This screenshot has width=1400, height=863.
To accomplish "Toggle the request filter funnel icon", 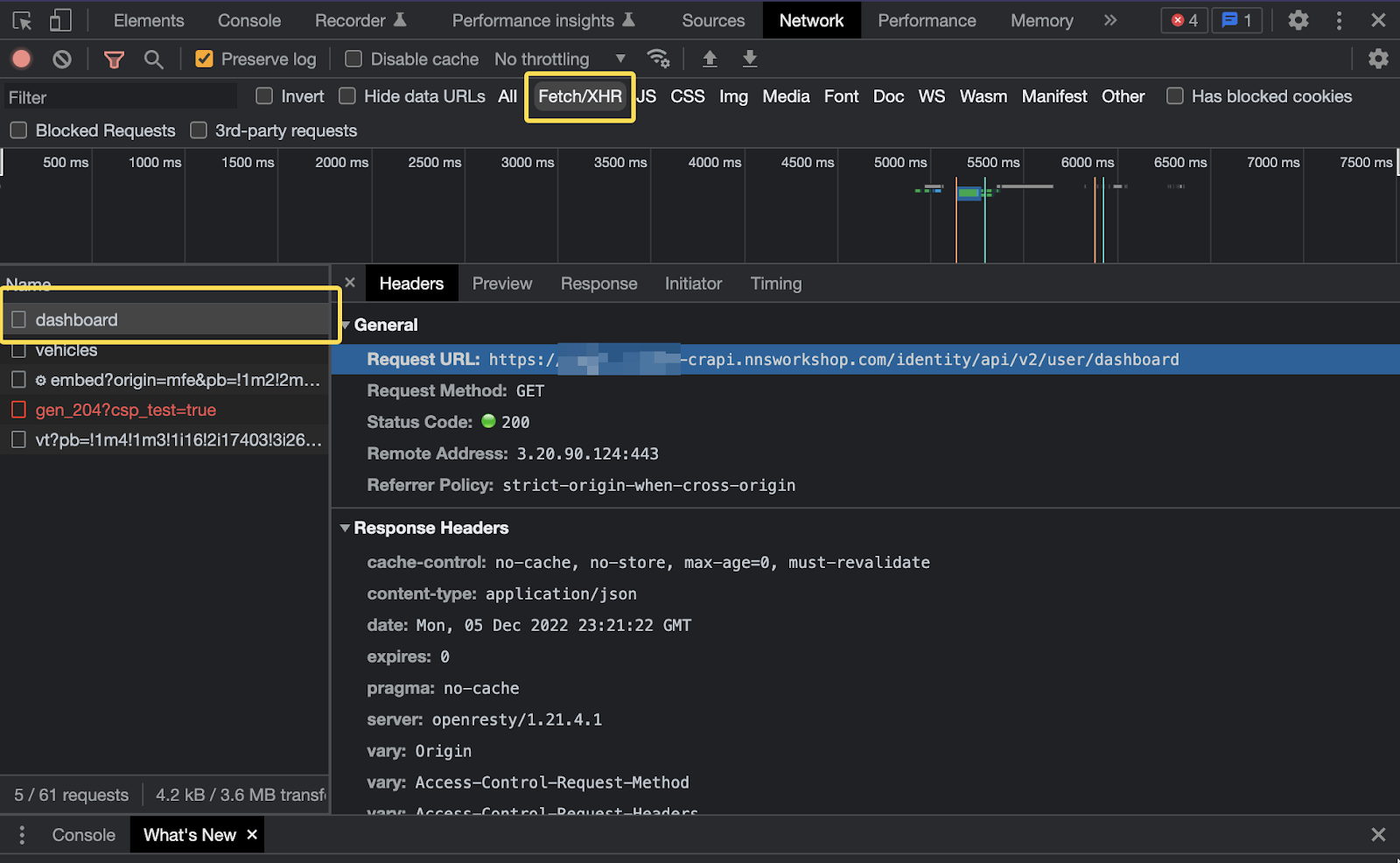I will pos(114,59).
